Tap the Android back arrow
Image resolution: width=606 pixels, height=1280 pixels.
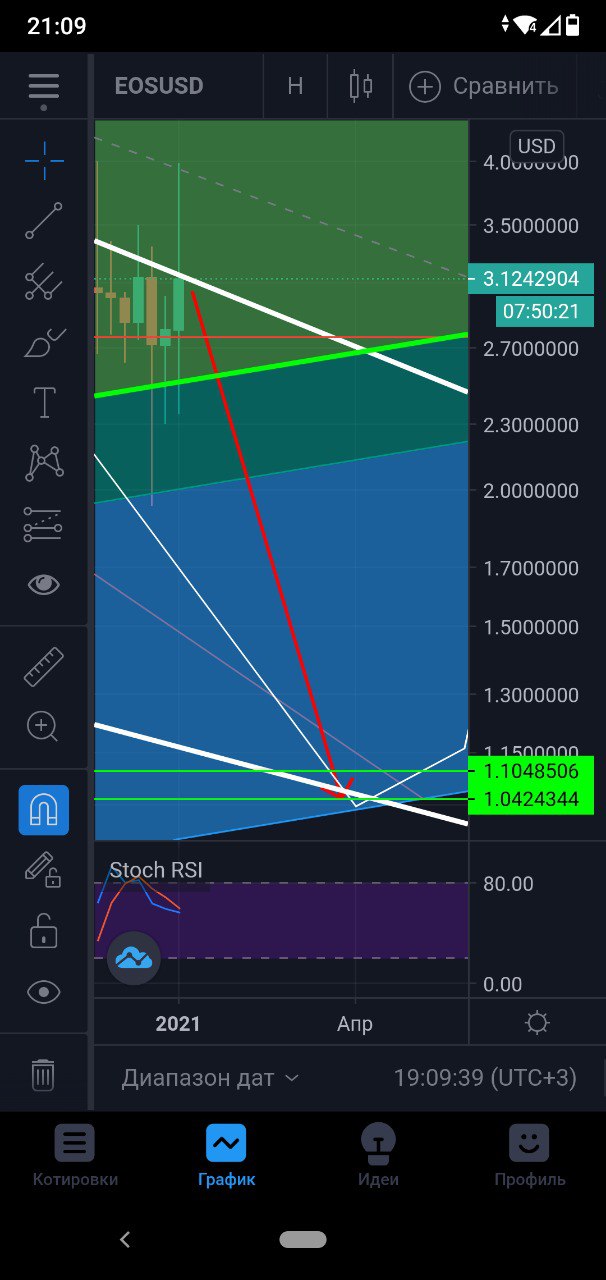click(125, 1240)
